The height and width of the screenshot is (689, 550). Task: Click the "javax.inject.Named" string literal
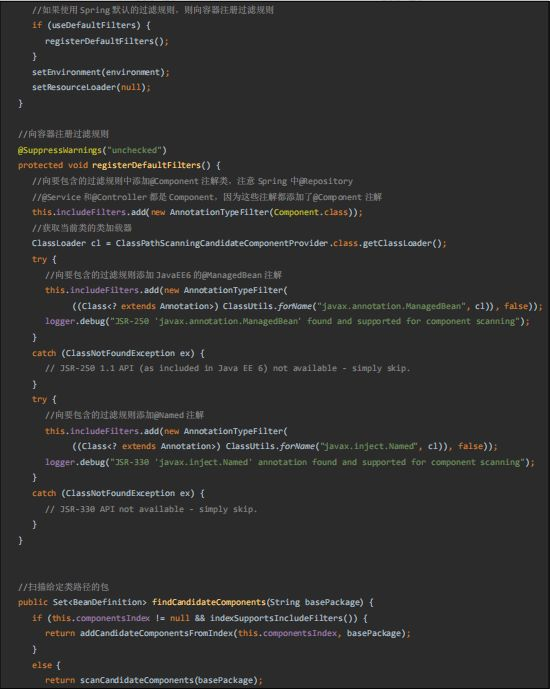coord(369,446)
